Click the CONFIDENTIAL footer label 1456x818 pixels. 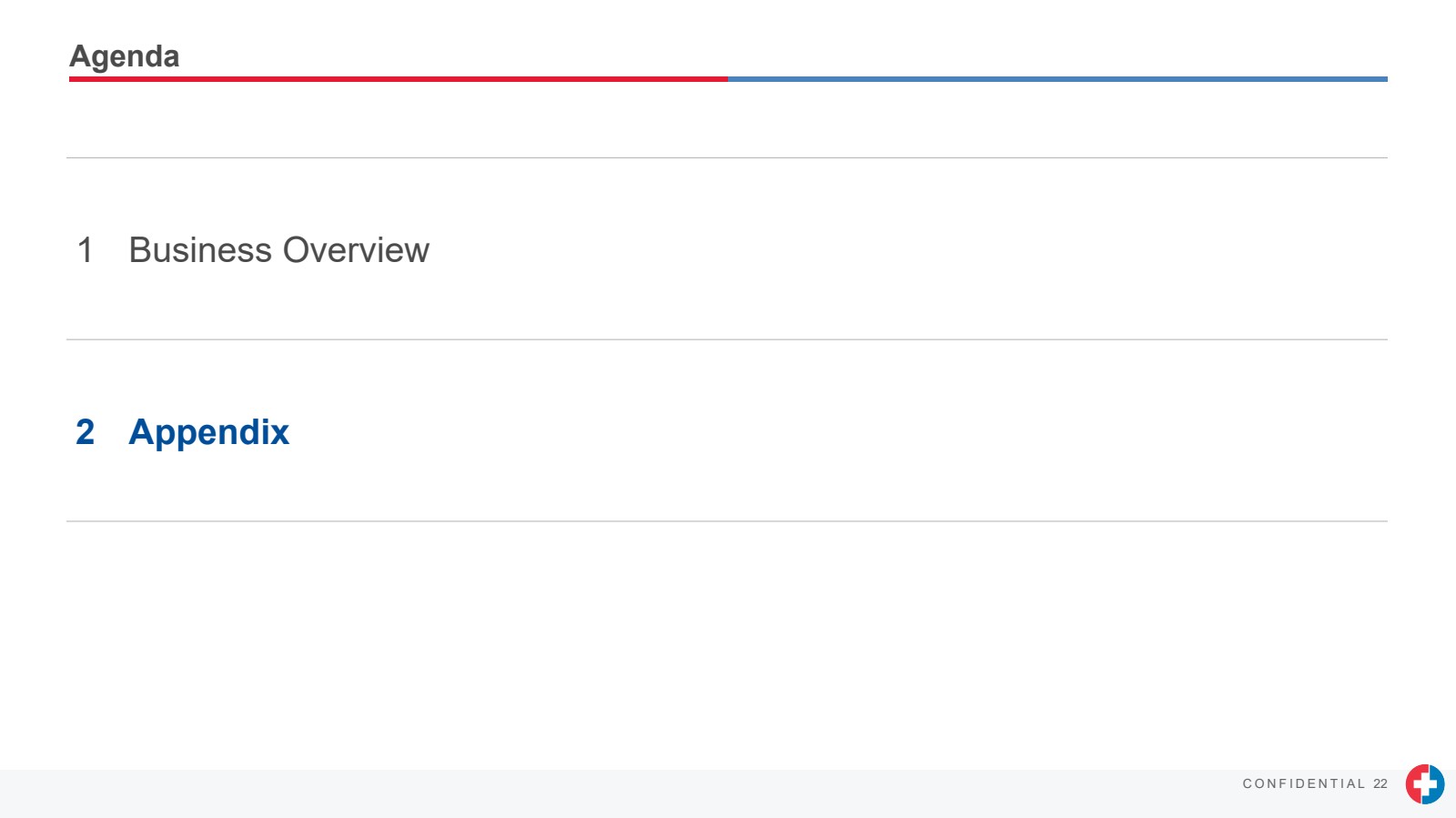coord(1303,783)
